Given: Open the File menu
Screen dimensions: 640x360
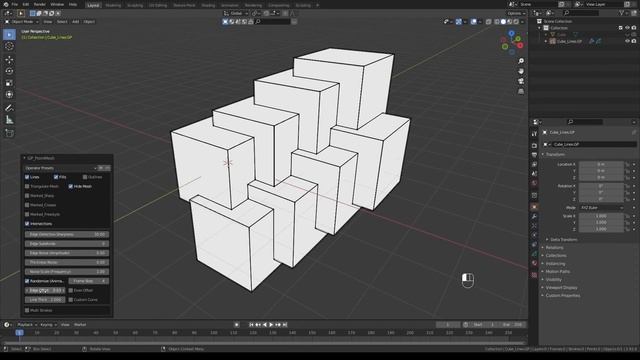Looking at the screenshot, I should pyautogui.click(x=15, y=4).
